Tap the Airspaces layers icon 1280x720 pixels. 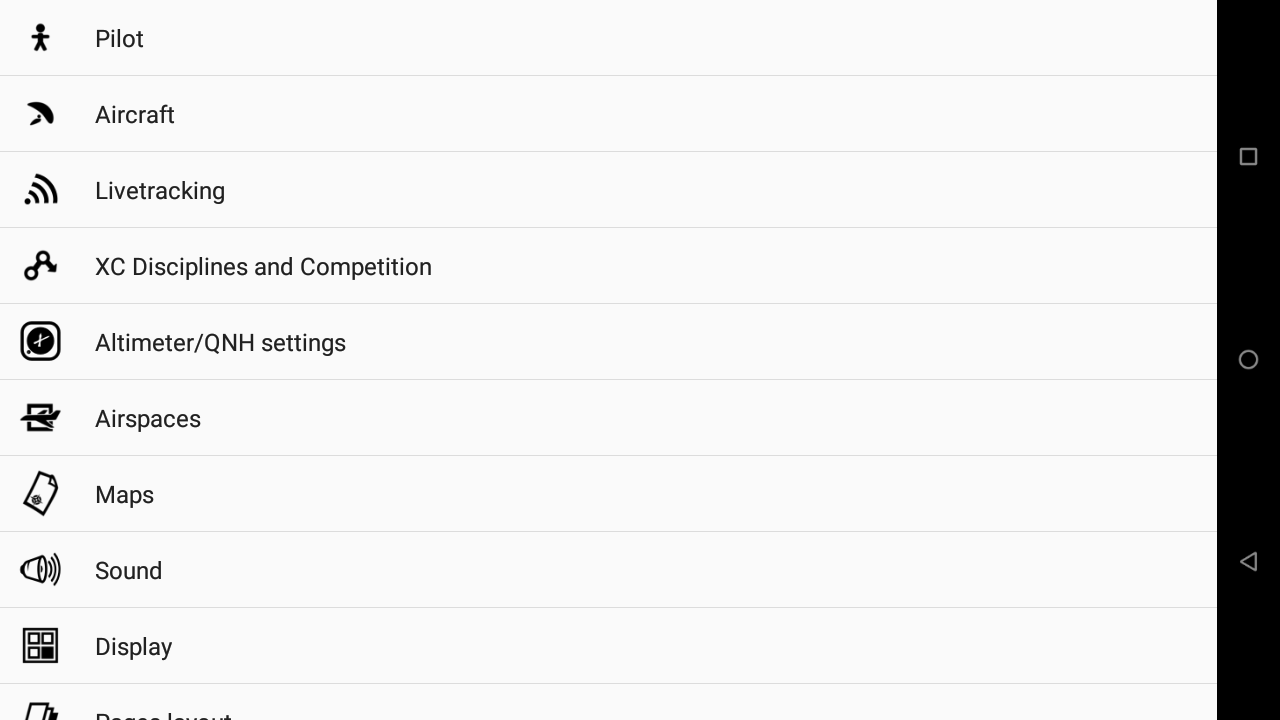click(40, 418)
